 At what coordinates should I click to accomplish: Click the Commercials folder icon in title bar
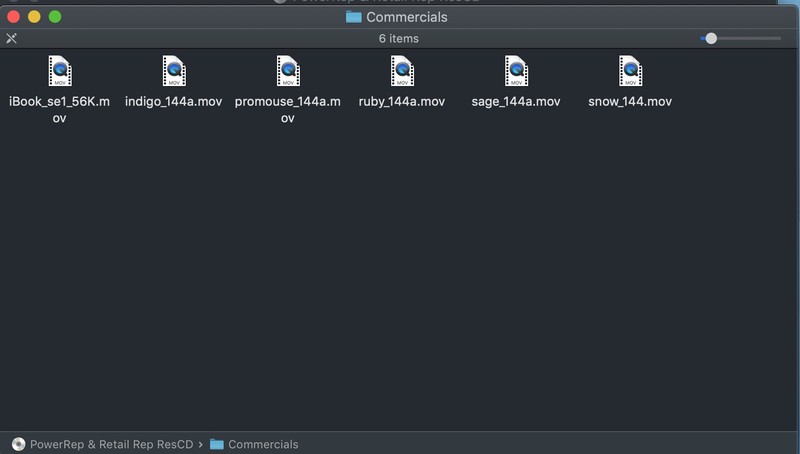354,17
